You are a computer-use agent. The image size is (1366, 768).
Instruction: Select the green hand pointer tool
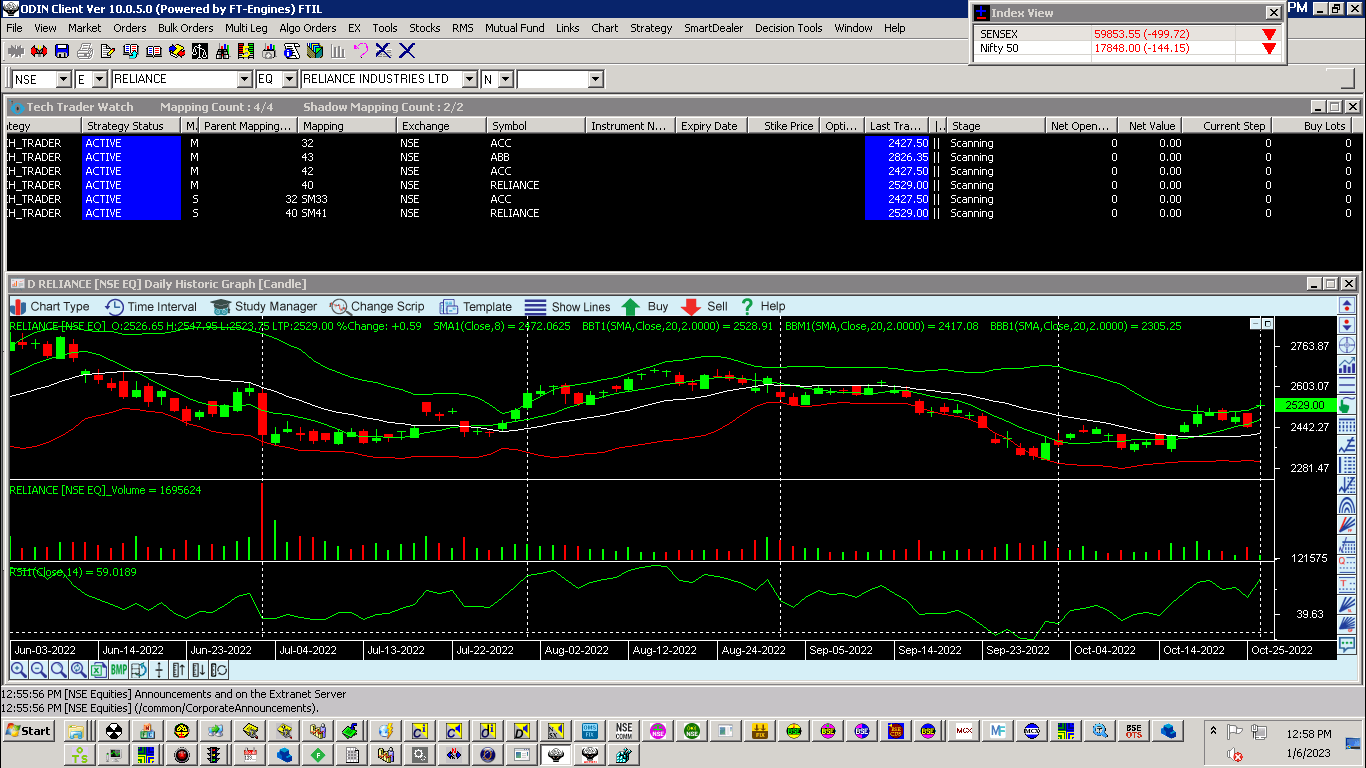[x=1346, y=404]
